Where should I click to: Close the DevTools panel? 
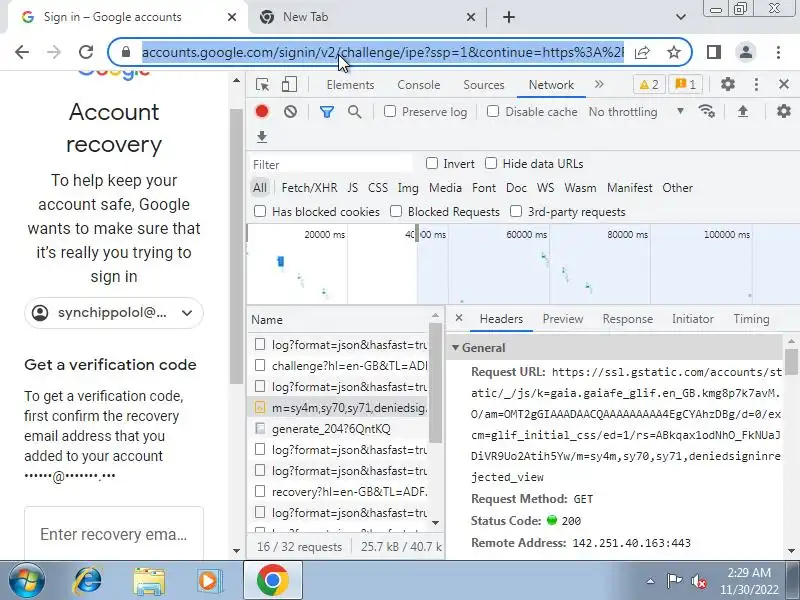point(784,84)
